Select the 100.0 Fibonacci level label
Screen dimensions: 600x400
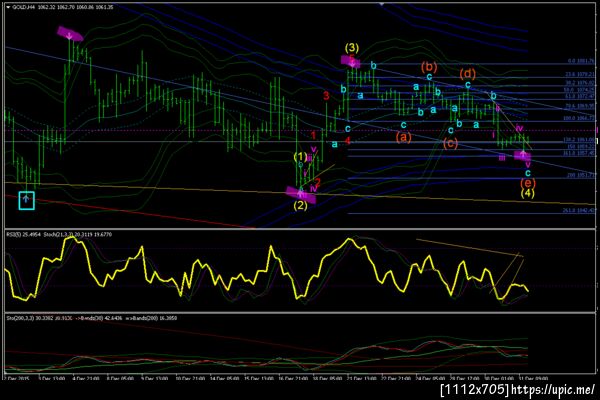[579, 118]
